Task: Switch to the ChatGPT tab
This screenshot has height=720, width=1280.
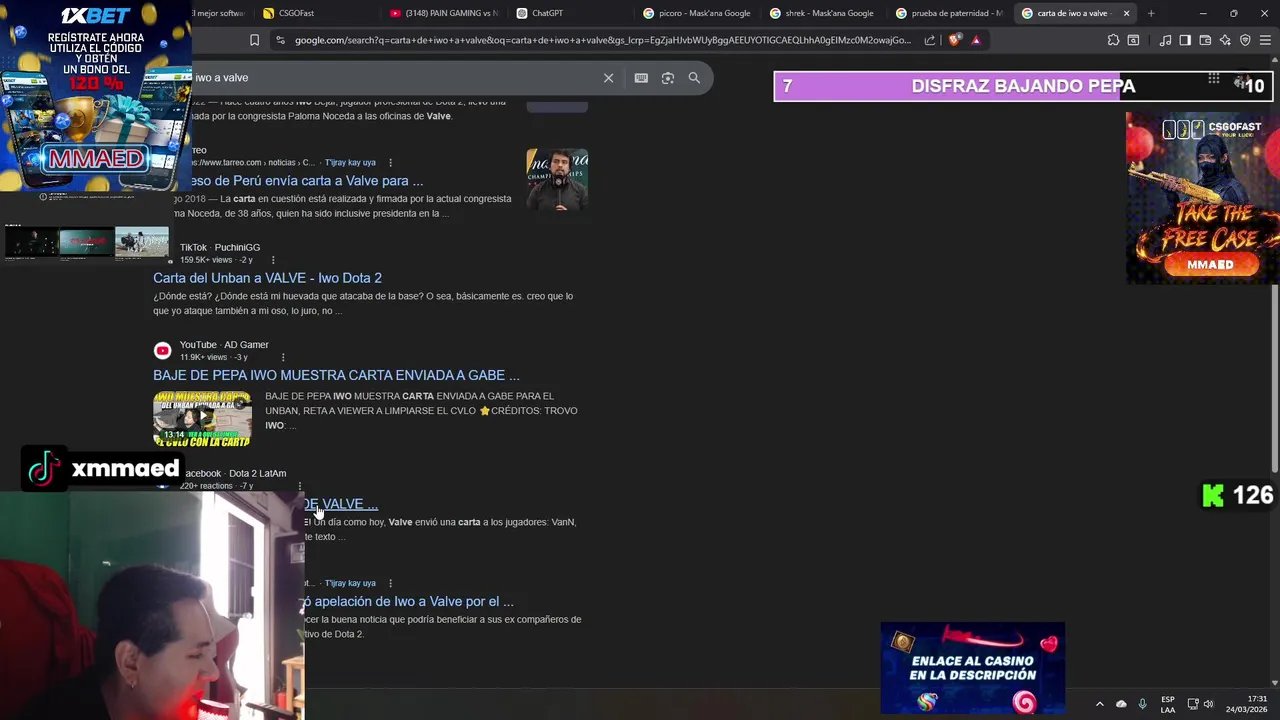Action: [x=570, y=13]
